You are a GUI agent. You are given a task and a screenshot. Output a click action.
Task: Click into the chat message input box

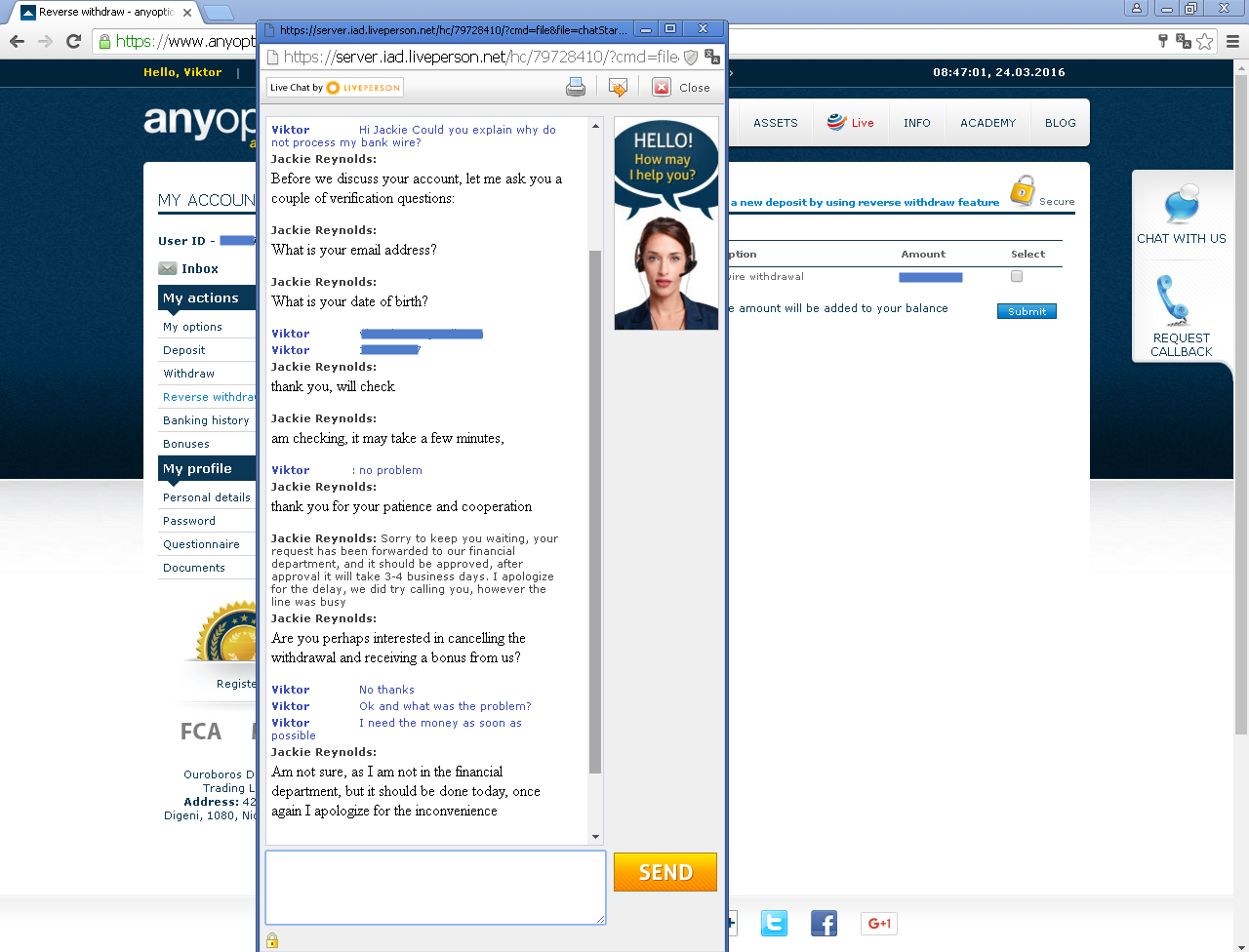pyautogui.click(x=435, y=888)
